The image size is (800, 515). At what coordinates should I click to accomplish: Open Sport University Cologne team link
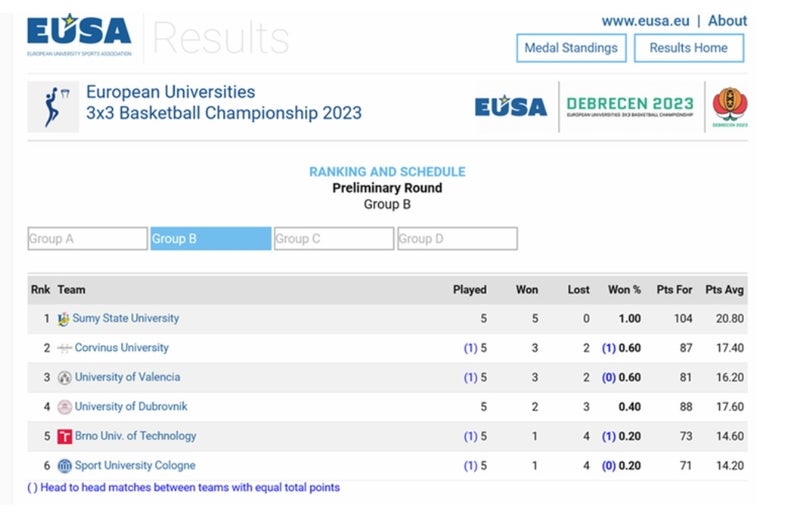pyautogui.click(x=135, y=465)
